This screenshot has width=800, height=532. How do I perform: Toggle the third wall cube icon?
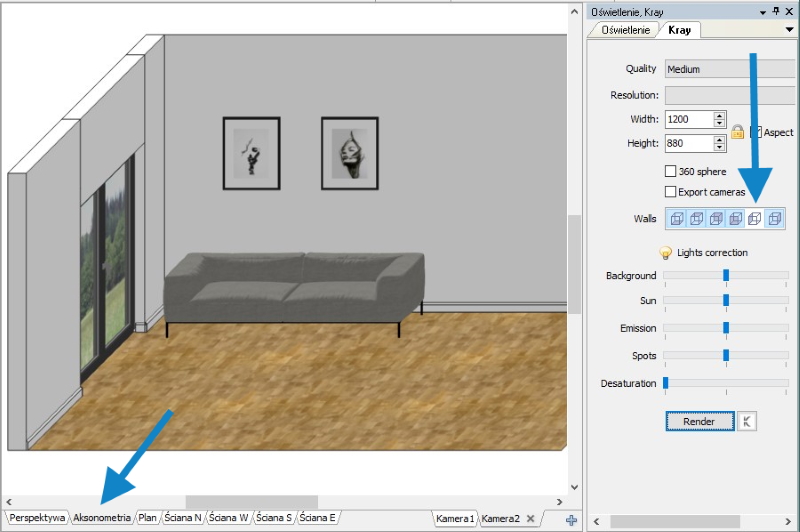click(716, 219)
